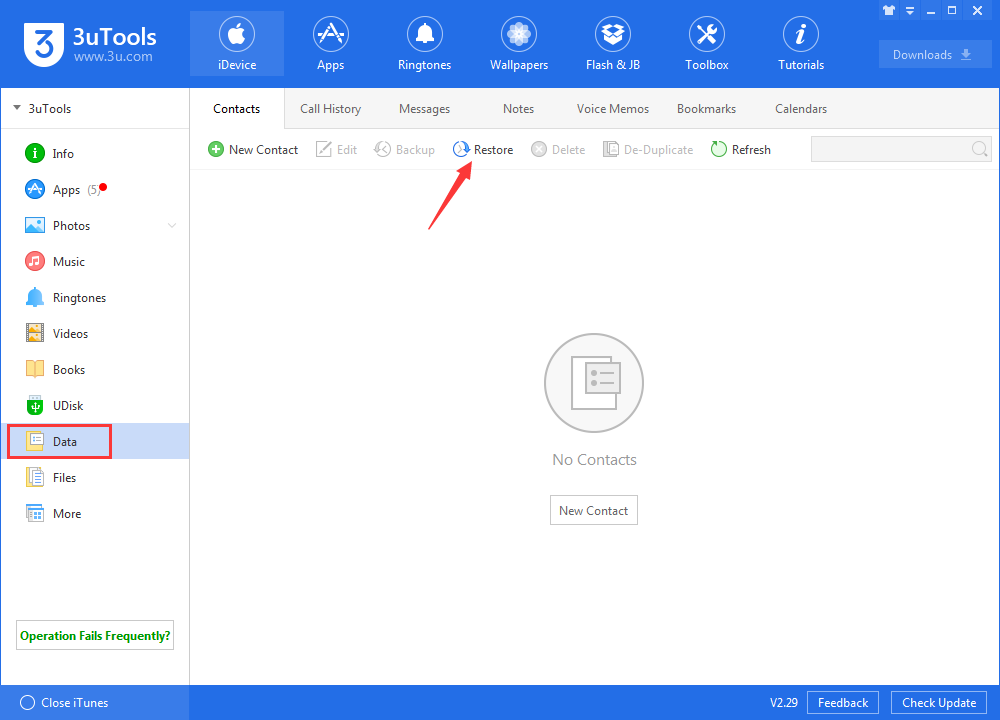Switch to the Calendars tab
Viewport: 1000px width, 720px height.
point(801,109)
